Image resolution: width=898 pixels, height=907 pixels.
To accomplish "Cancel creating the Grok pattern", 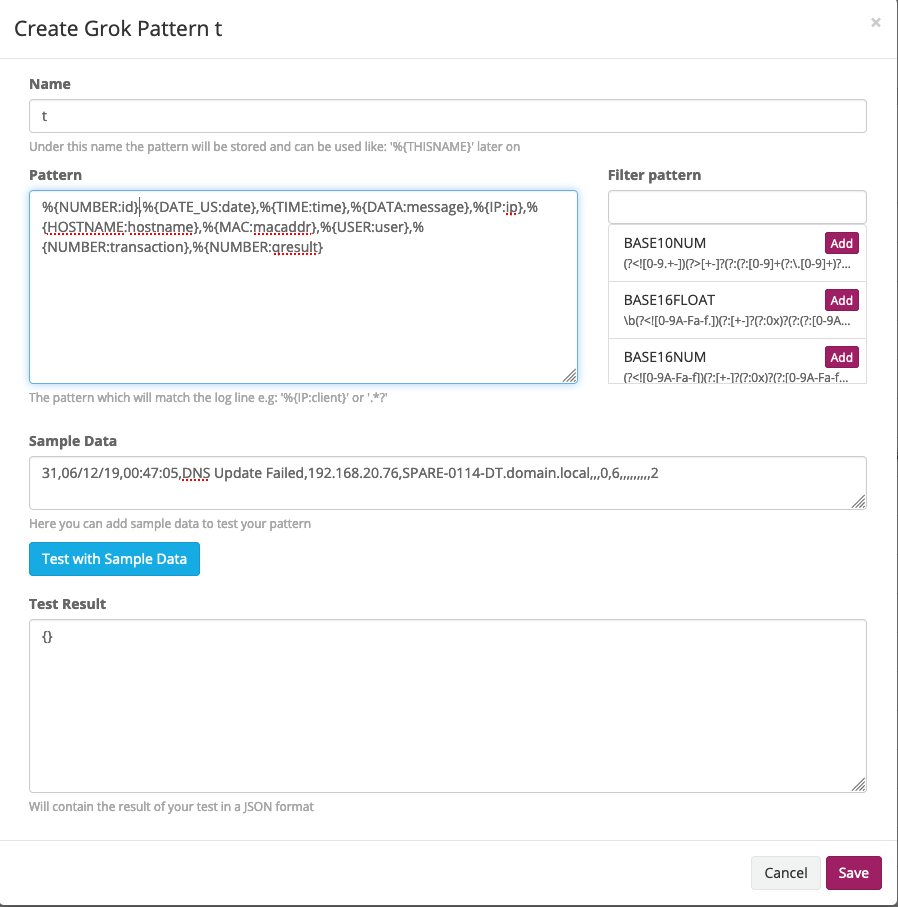I will [785, 872].
